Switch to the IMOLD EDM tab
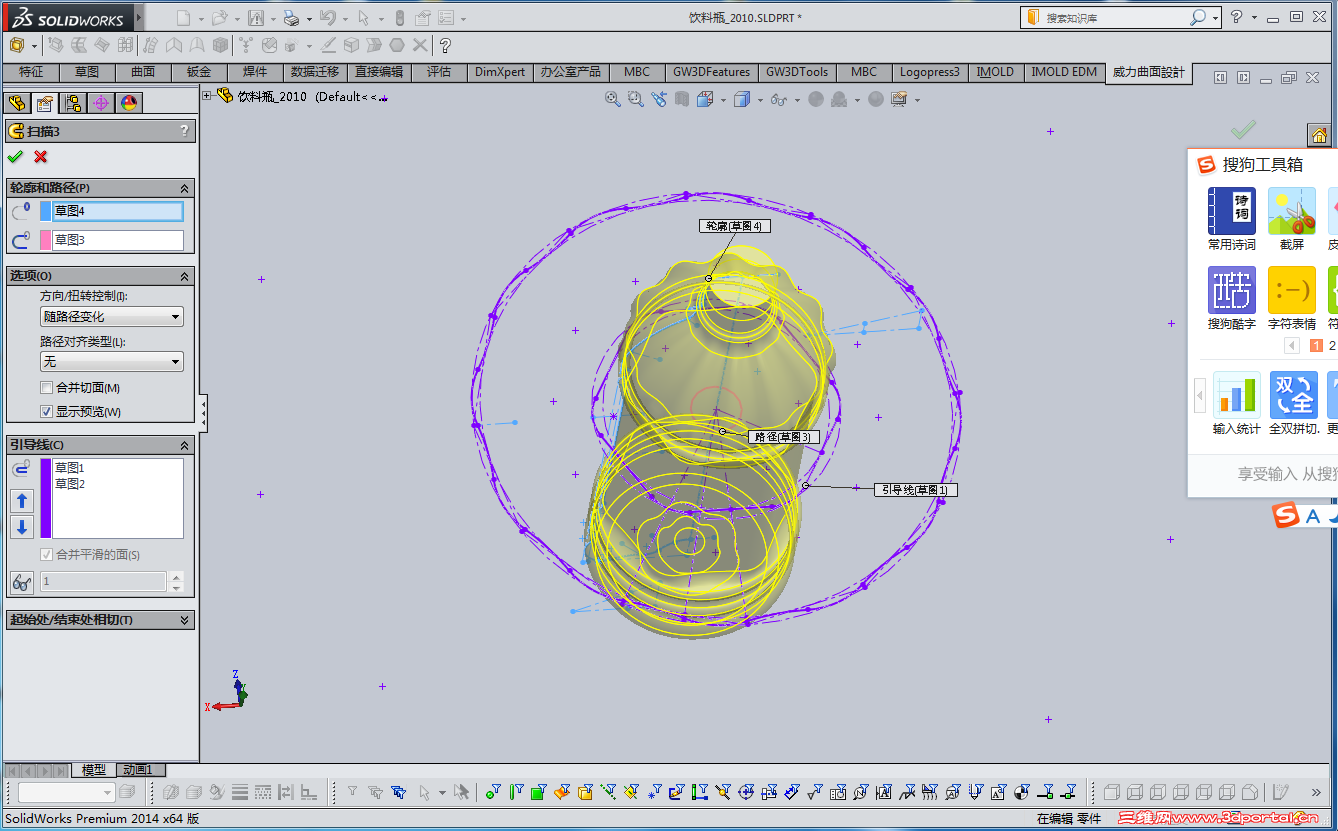Image resolution: width=1338 pixels, height=831 pixels. click(1064, 72)
